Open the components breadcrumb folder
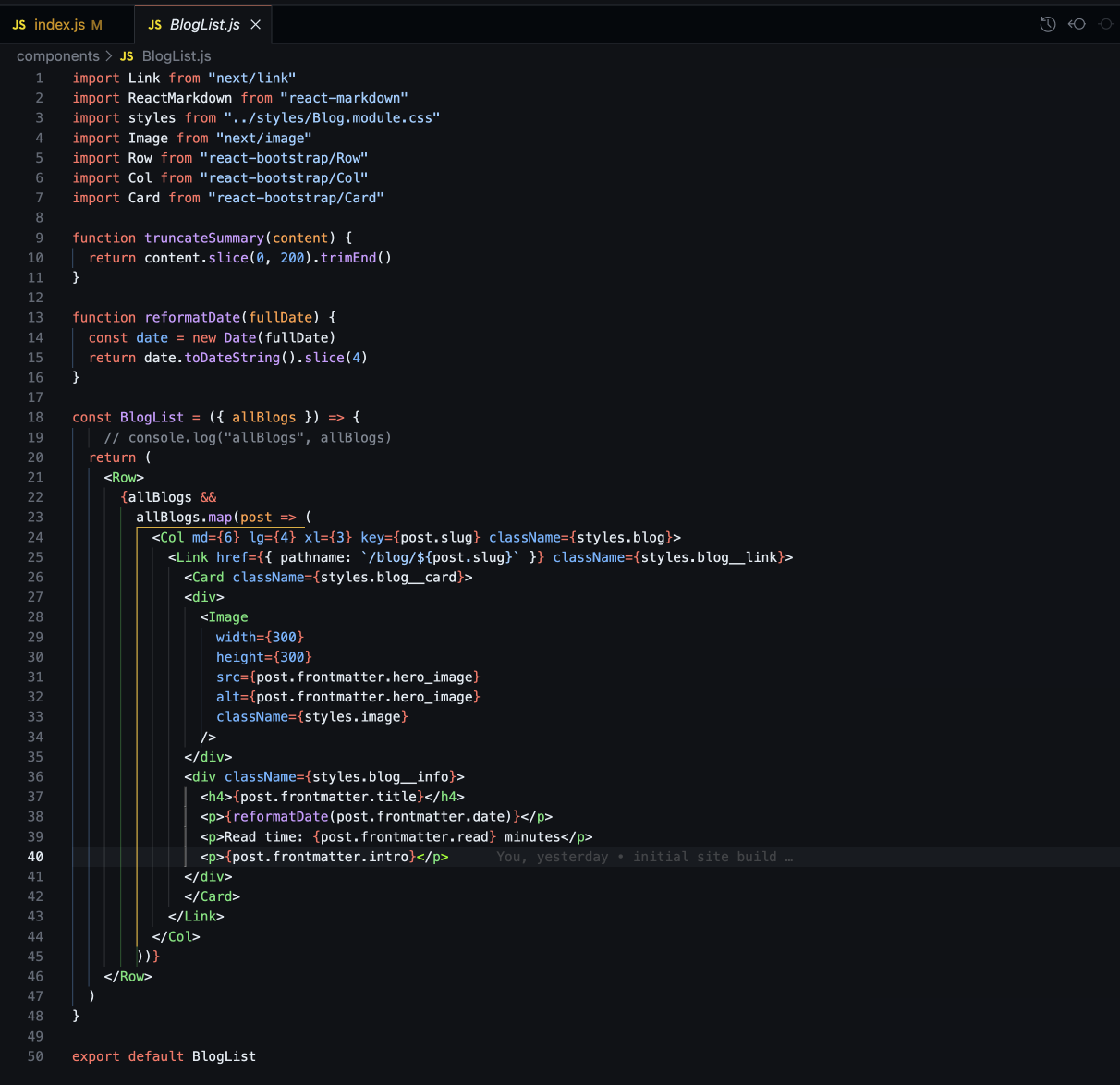Viewport: 1120px width, 1085px height. [x=58, y=56]
